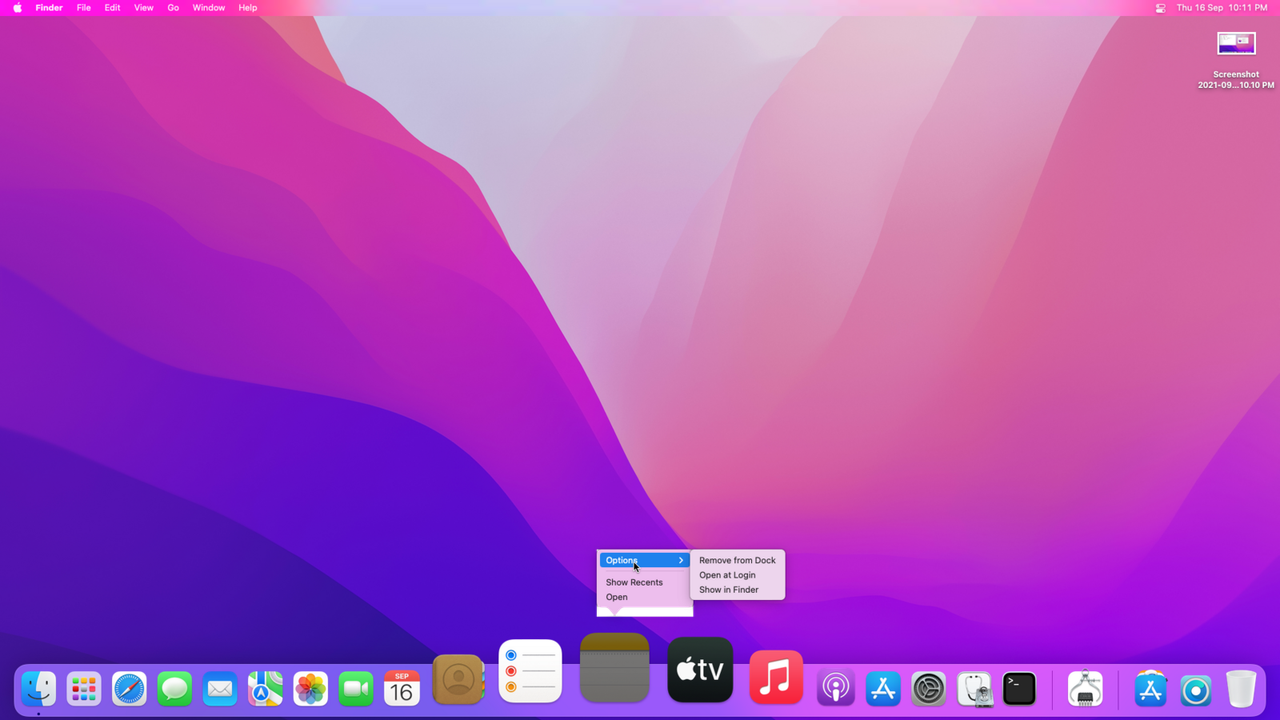This screenshot has height=720, width=1280.
Task: Launch Podcasts from the Dock
Action: pyautogui.click(x=836, y=688)
